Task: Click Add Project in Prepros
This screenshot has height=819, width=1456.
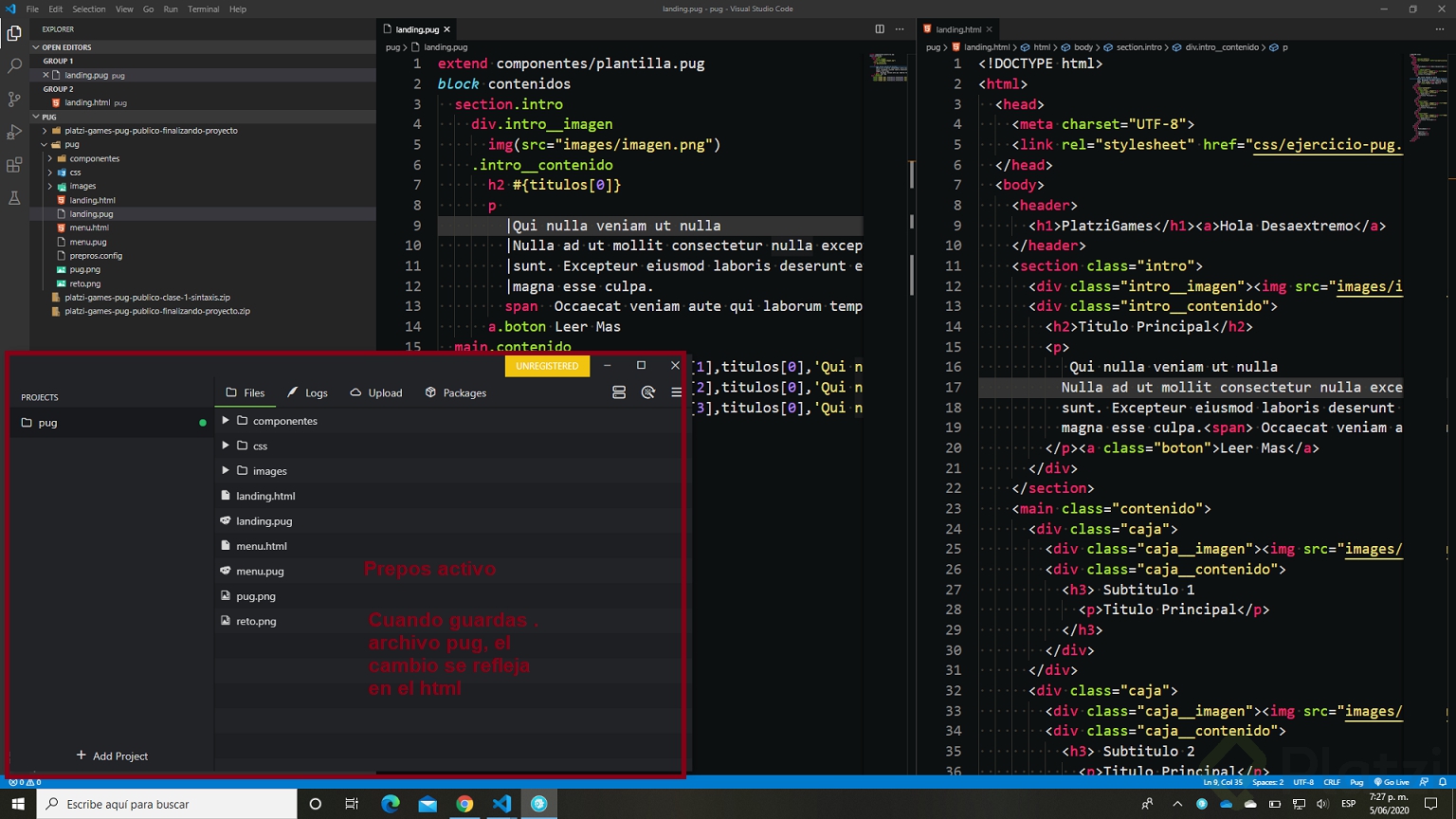Action: point(112,755)
